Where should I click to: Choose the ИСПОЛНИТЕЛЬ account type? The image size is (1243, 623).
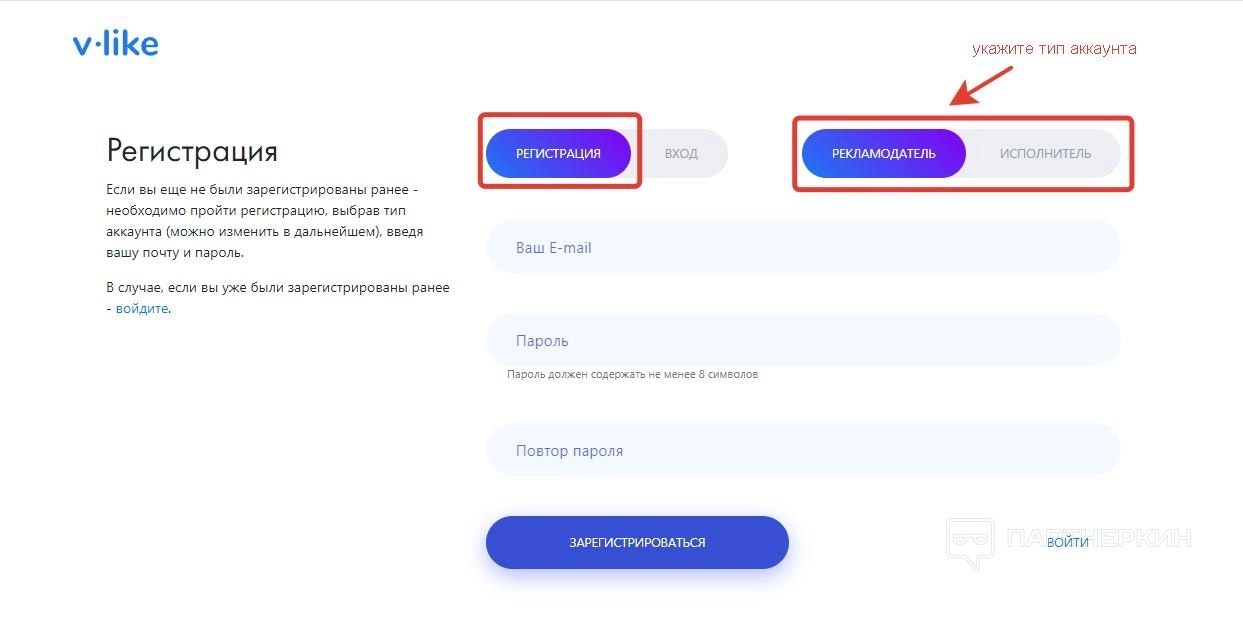click(x=1045, y=154)
